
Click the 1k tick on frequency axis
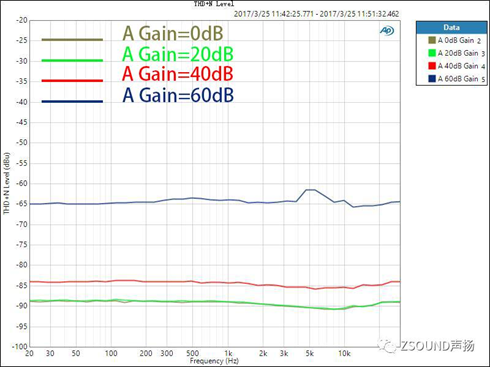coord(228,353)
